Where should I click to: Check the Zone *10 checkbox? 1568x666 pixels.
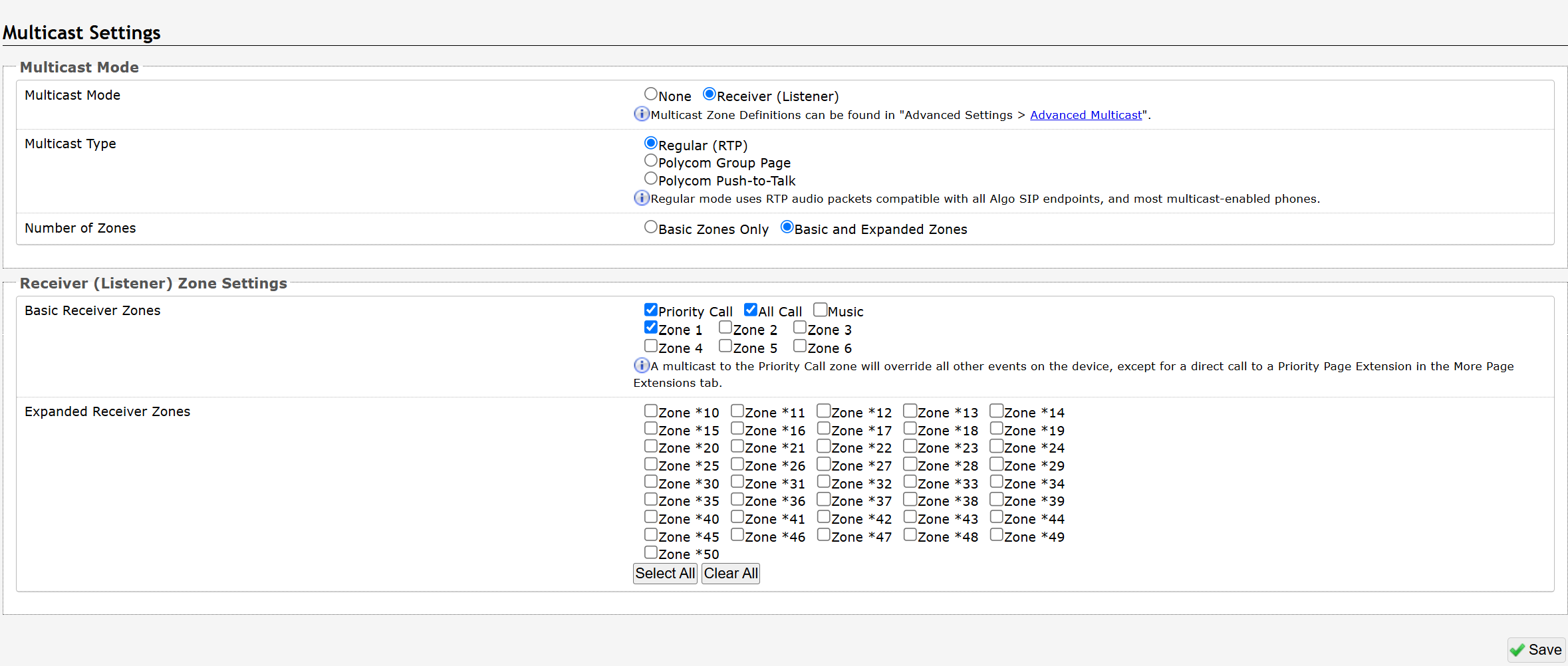coord(651,411)
